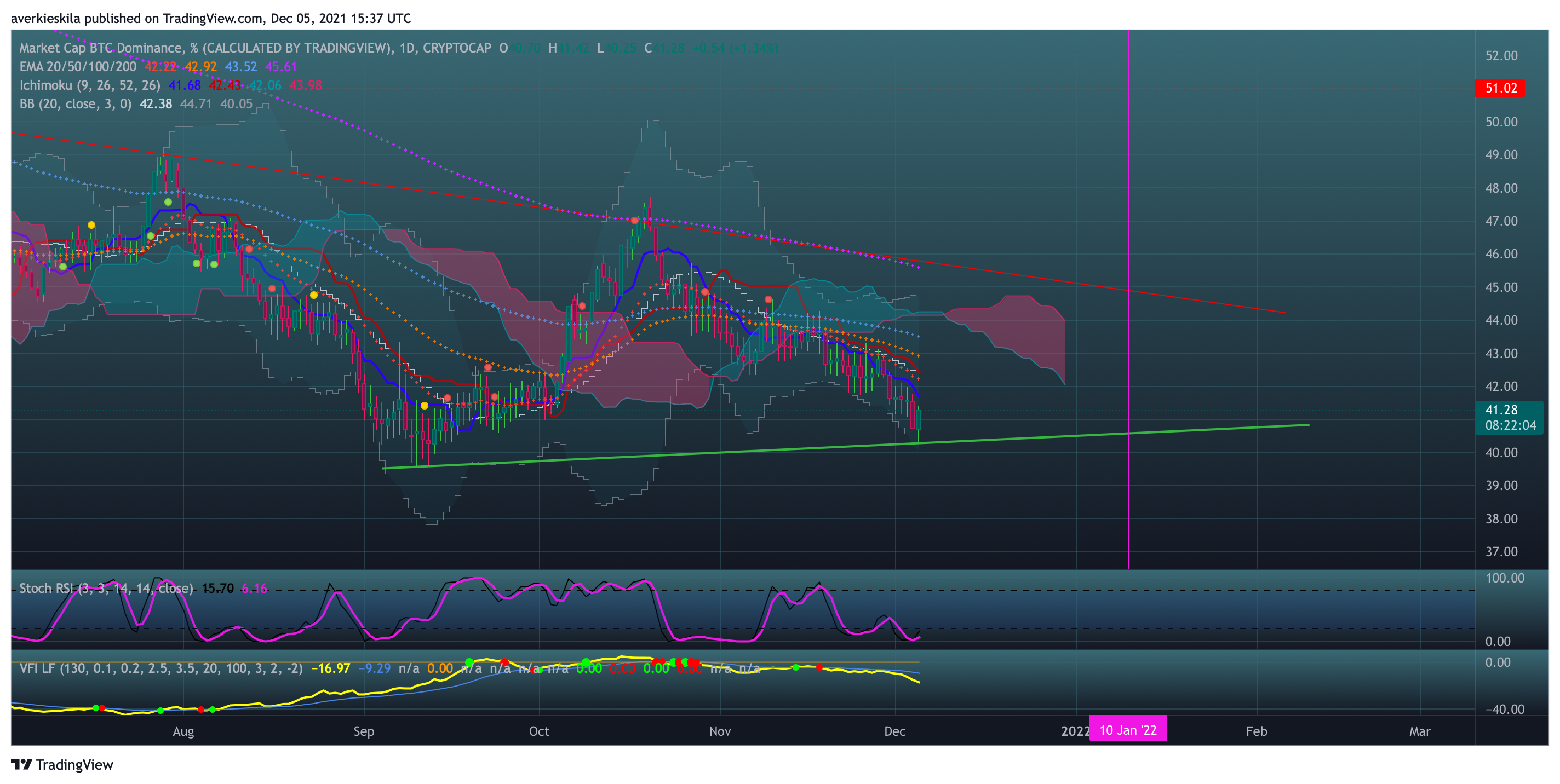Select the Stoch RSI indicator legend
The height and width of the screenshot is (784, 1560).
coord(106,589)
